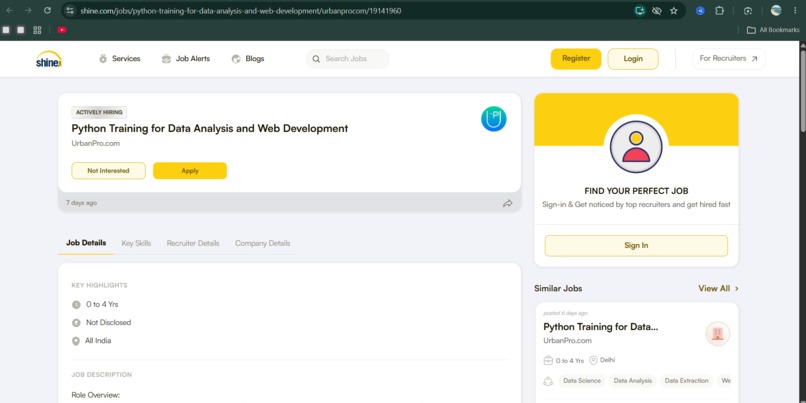
Task: Open Chrome three-dot menu
Action: pos(795,11)
